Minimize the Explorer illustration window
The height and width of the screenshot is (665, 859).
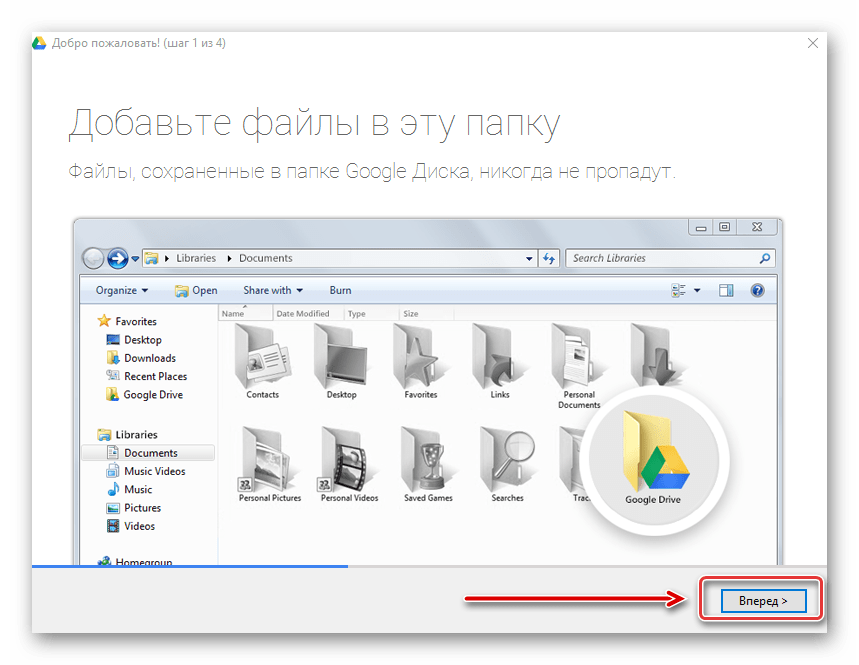(701, 227)
